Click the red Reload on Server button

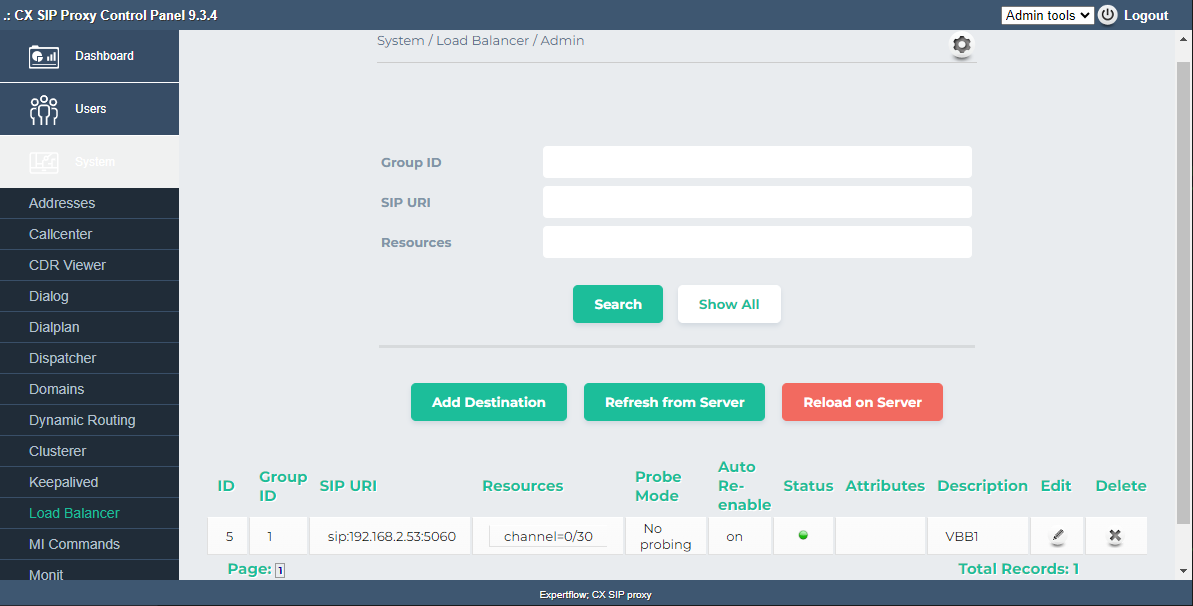(x=862, y=402)
